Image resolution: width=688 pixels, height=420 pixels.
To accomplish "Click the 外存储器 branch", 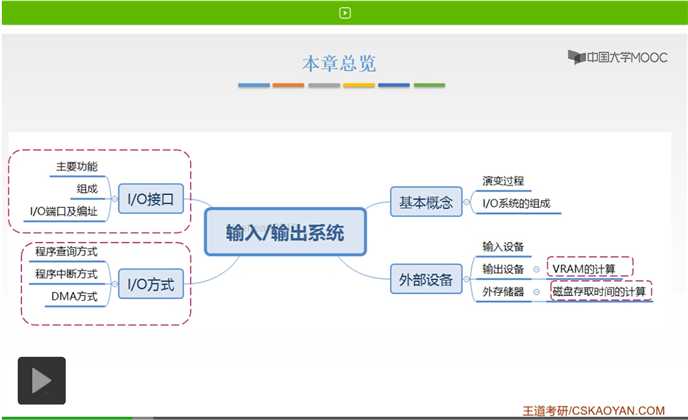I will 503,291.
